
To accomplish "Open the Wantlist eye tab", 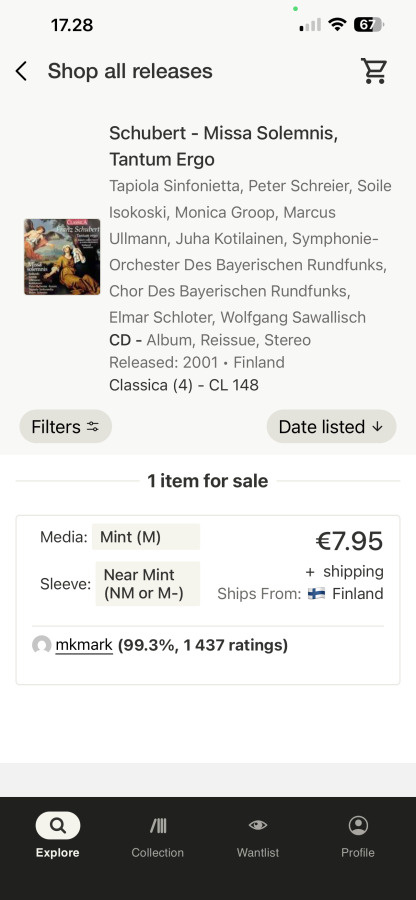I will pyautogui.click(x=258, y=835).
